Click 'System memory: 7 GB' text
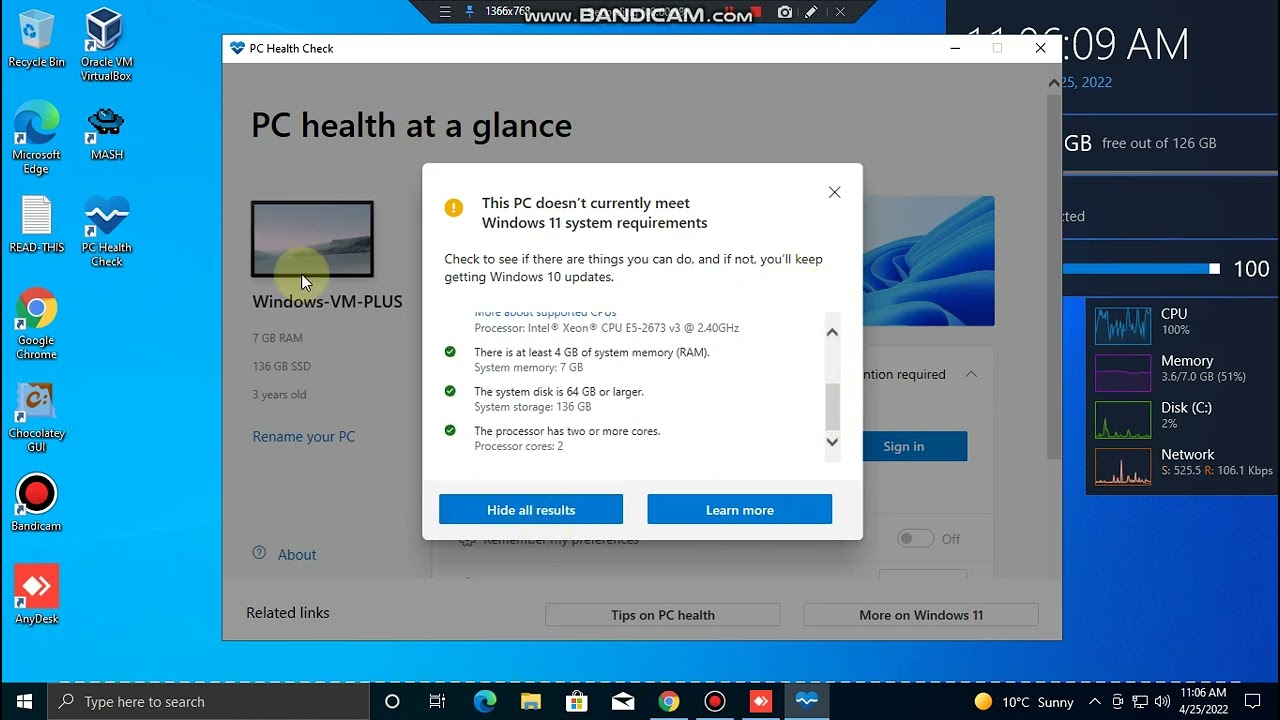This screenshot has width=1280, height=720. pos(528,368)
